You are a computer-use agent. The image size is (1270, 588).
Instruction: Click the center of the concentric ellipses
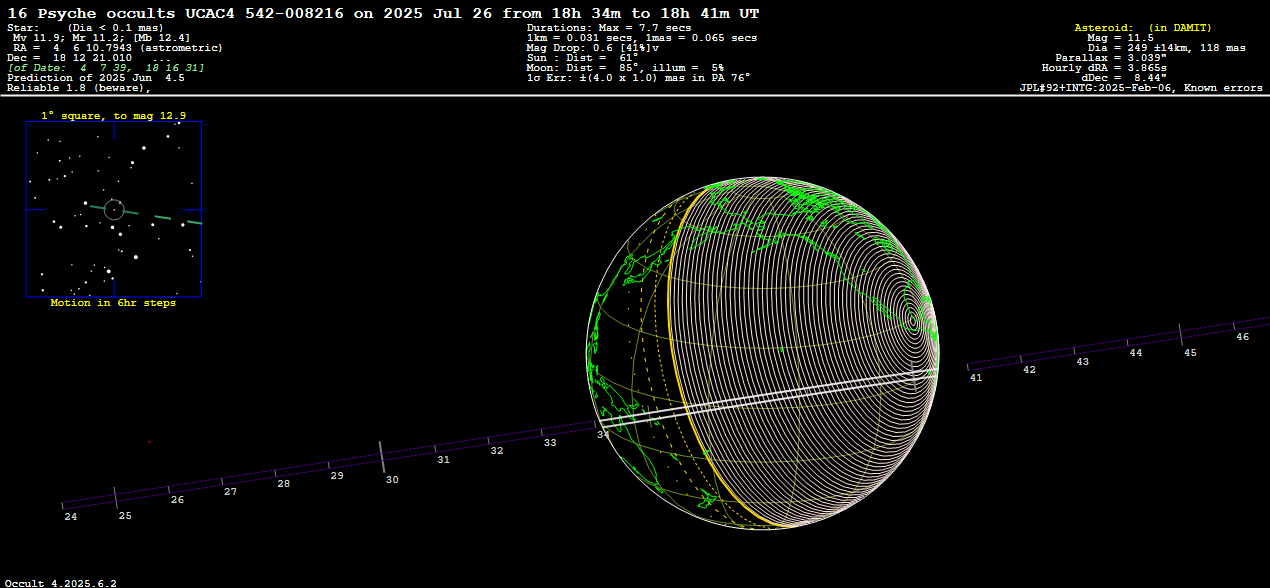tap(912, 320)
